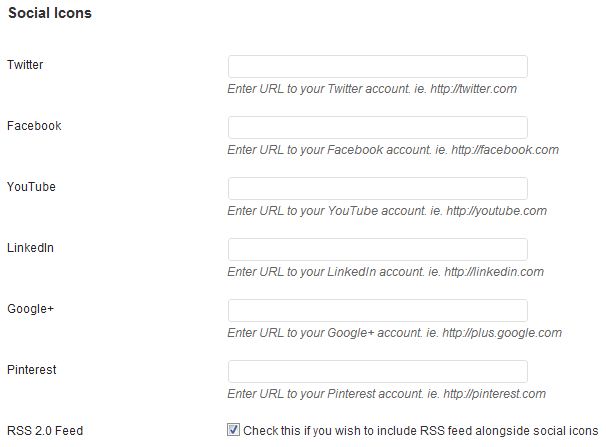Click the Facebook account description text
Image resolution: width=606 pixels, height=447 pixels.
coord(393,150)
